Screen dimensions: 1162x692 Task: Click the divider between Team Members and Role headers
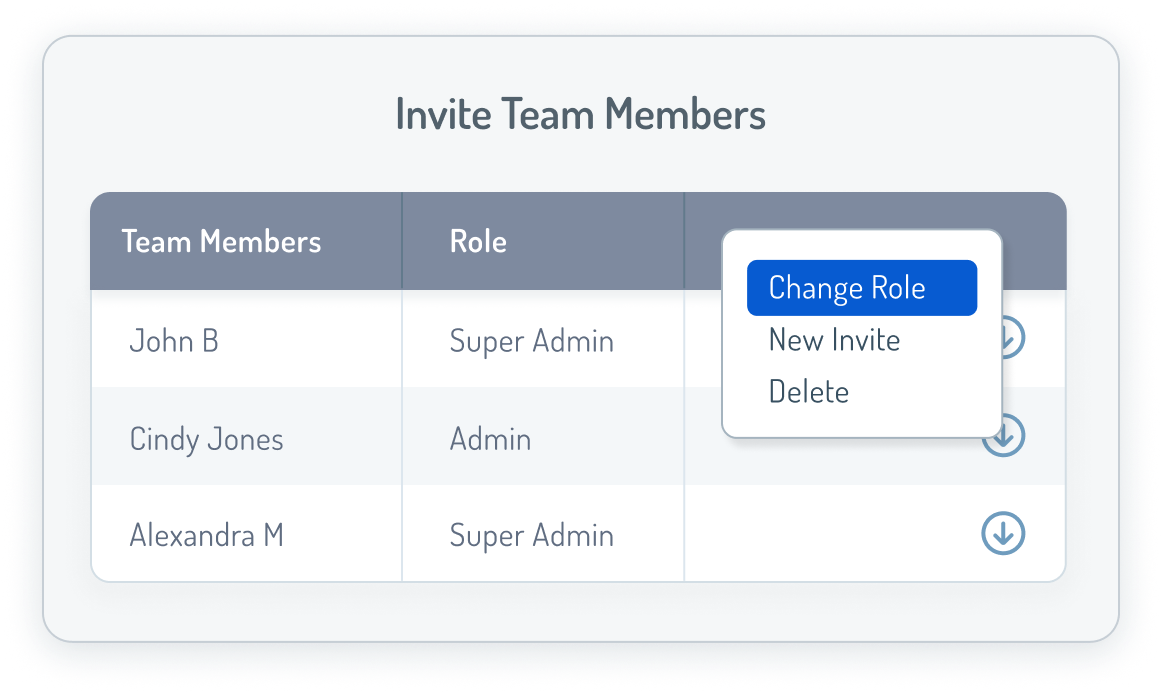point(402,241)
